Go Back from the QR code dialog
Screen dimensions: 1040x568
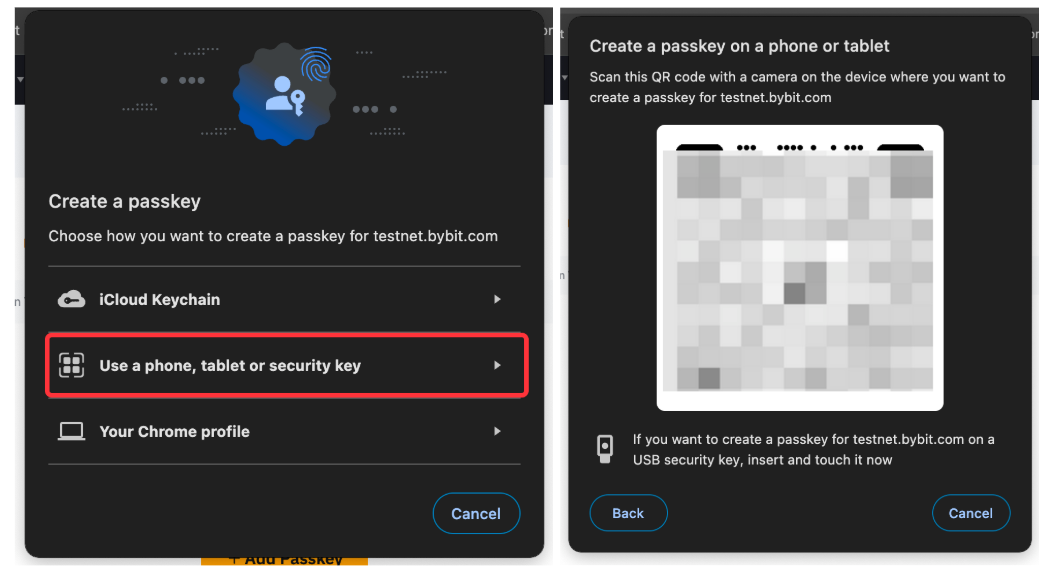point(628,513)
